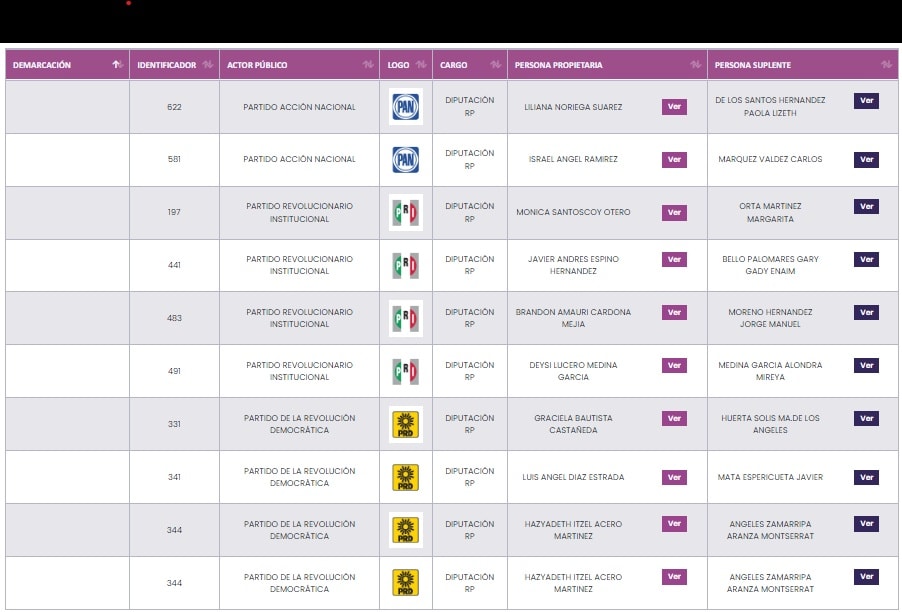Click the PRD logo for Luis Angel Diaz

pyautogui.click(x=405, y=478)
